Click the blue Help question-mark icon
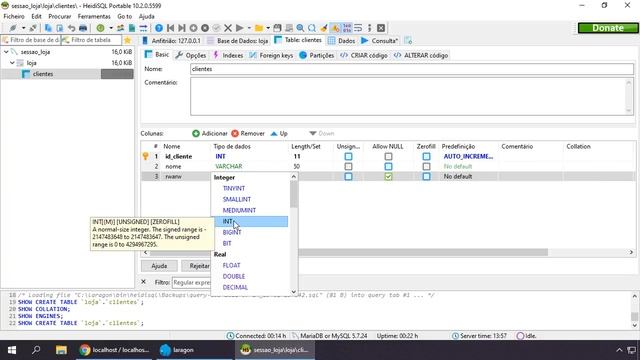Image resolution: width=640 pixels, height=360 pixels. [x=159, y=28]
